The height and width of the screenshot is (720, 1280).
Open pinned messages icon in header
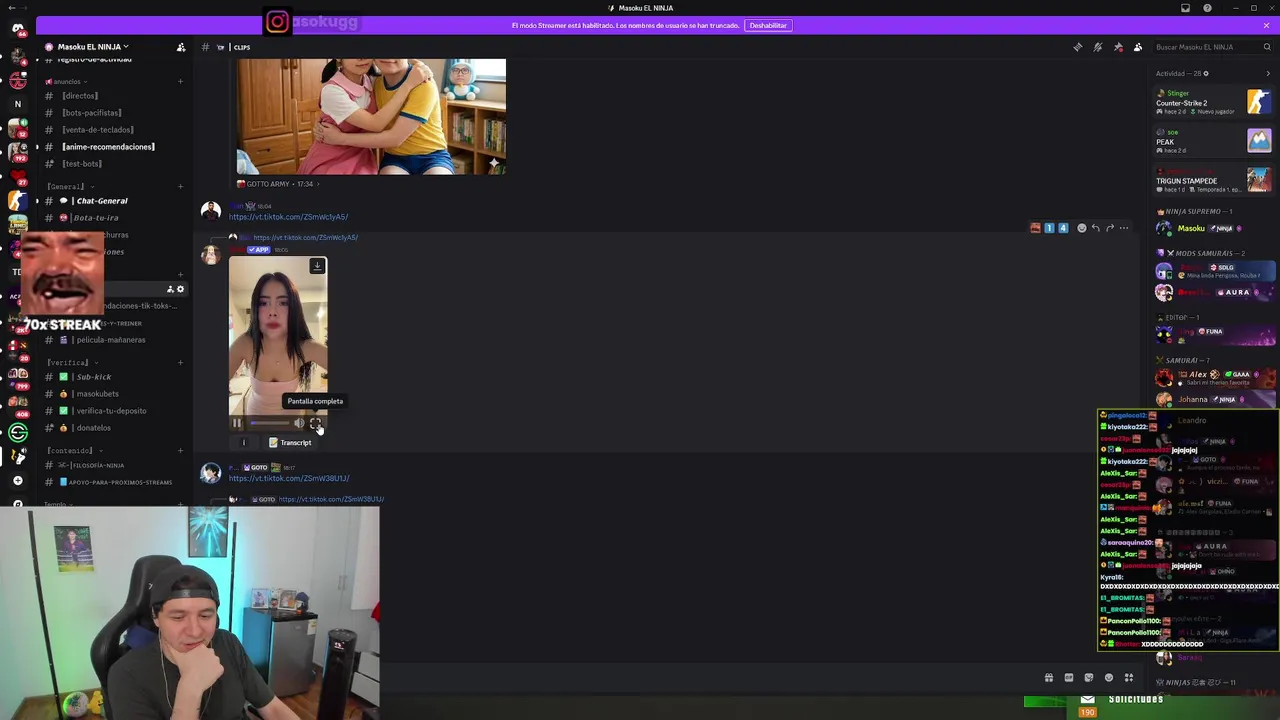(1118, 47)
